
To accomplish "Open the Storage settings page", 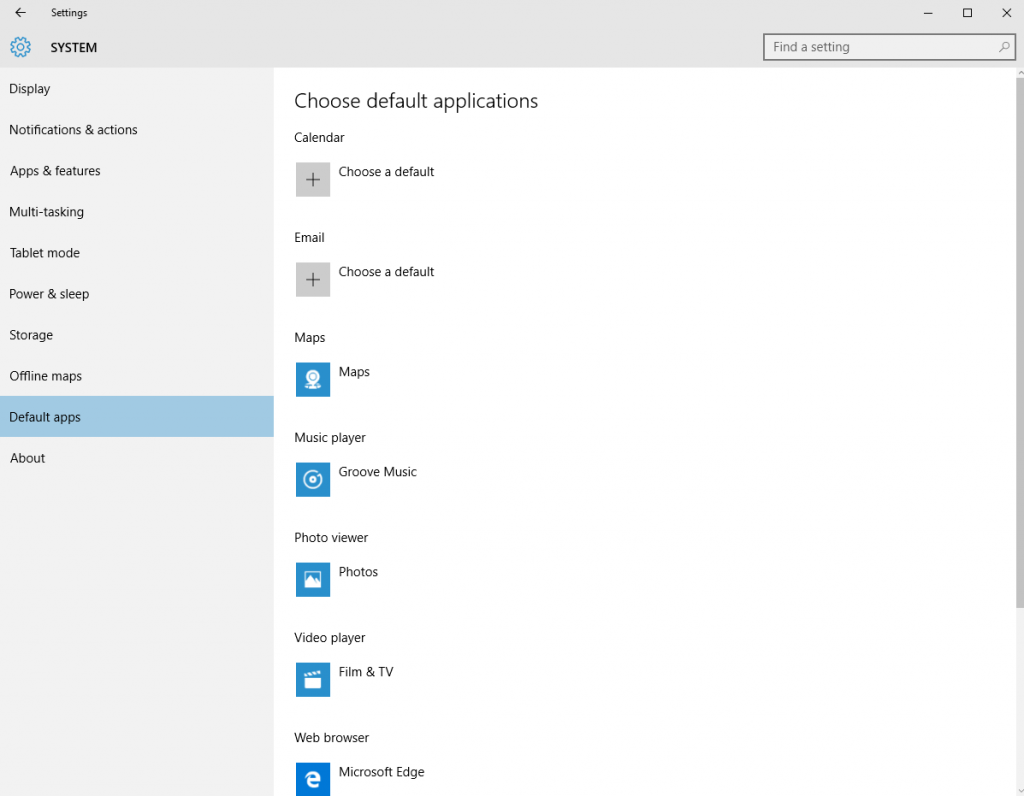I will click(136, 335).
